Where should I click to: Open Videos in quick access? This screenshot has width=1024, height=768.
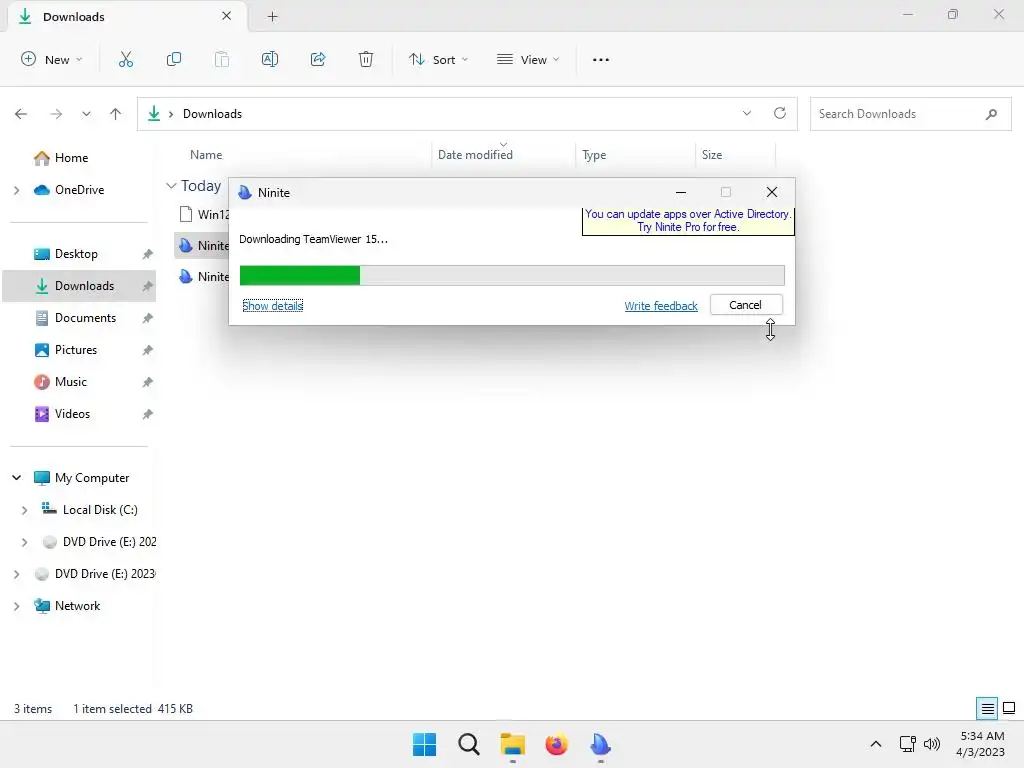click(x=72, y=414)
